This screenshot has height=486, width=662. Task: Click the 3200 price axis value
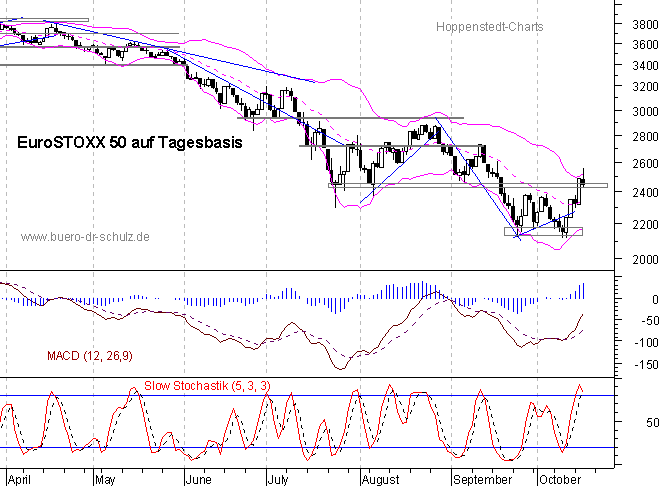click(x=645, y=87)
